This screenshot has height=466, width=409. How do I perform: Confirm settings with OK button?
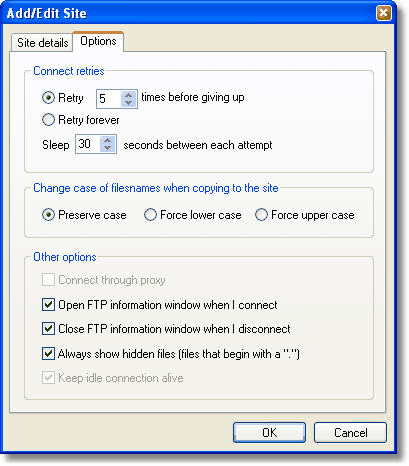(269, 433)
